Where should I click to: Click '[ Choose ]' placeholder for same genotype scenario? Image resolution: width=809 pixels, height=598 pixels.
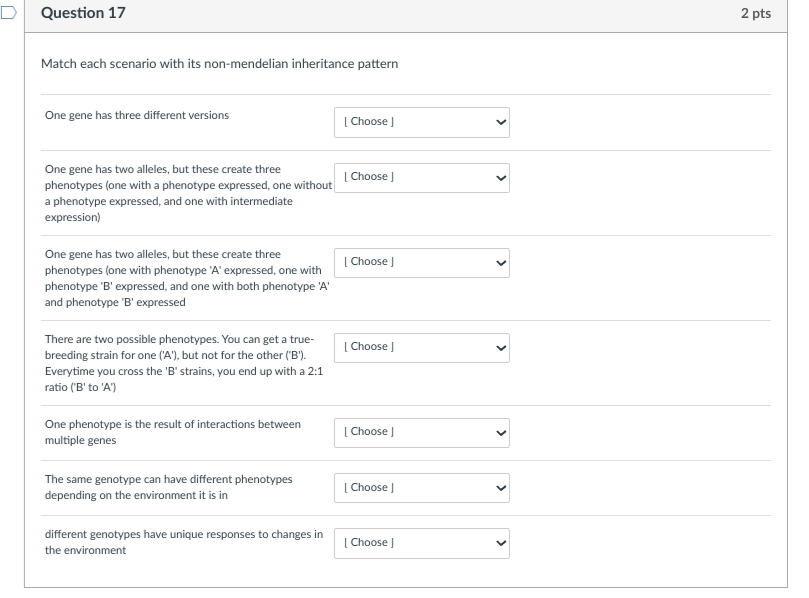(366, 488)
